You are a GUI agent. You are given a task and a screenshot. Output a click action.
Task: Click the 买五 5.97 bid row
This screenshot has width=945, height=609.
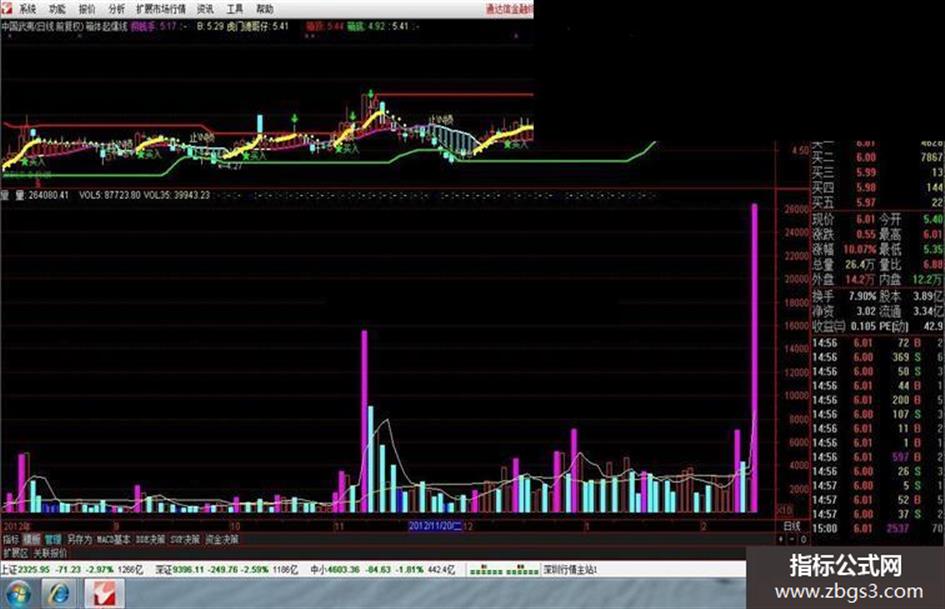click(878, 203)
